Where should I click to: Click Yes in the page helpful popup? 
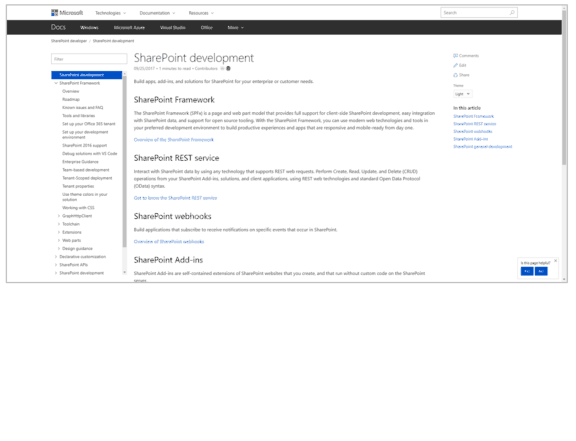(x=527, y=271)
